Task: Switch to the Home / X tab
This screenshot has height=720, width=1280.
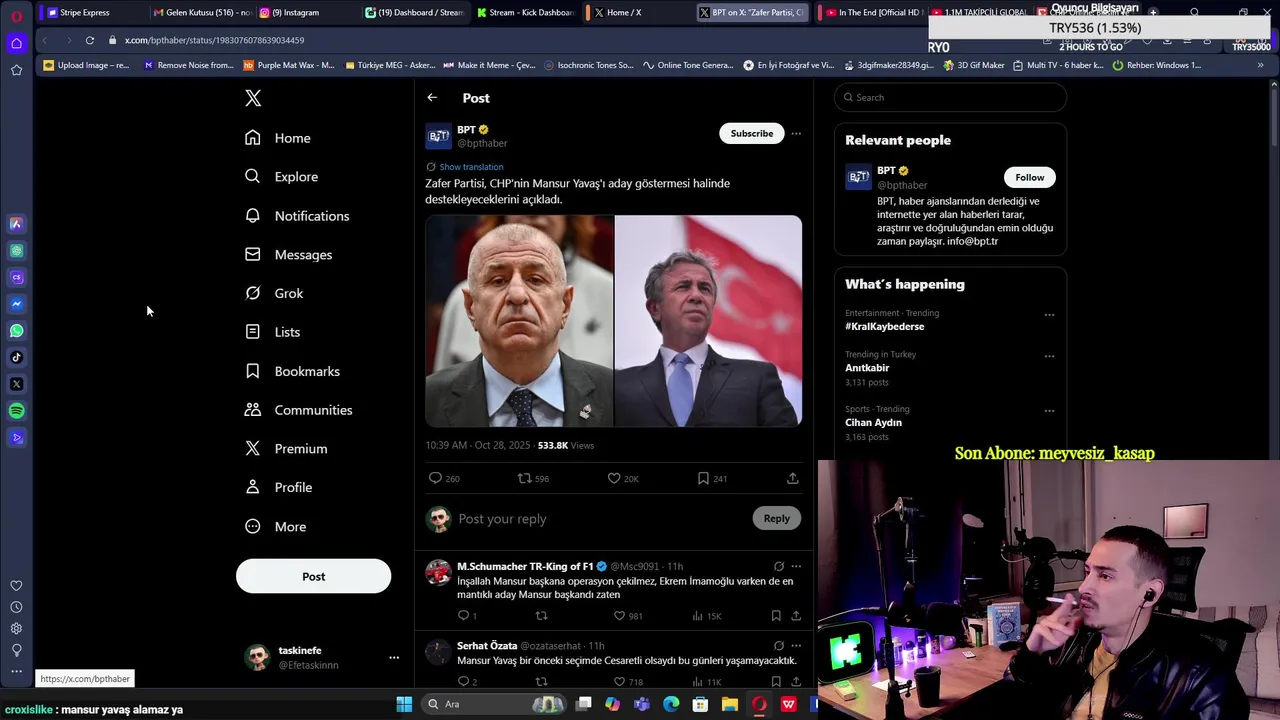Action: tap(624, 12)
